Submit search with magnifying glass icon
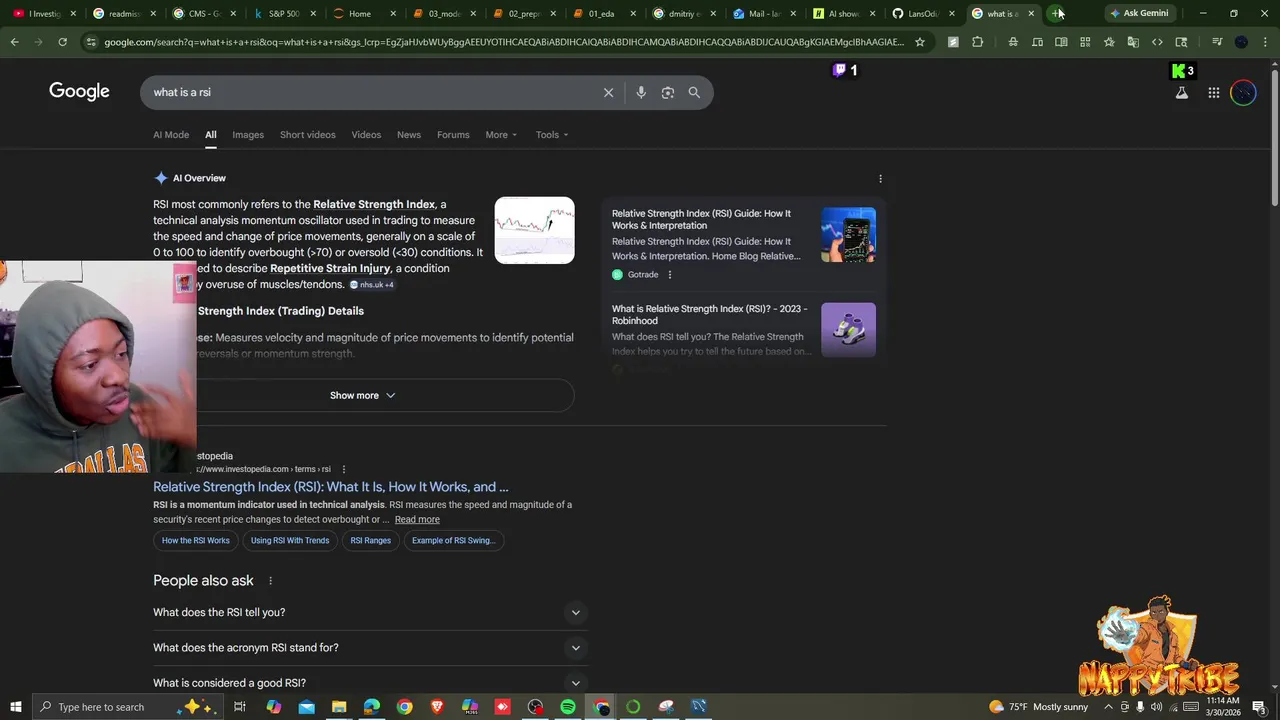The image size is (1280, 720). pos(694,92)
